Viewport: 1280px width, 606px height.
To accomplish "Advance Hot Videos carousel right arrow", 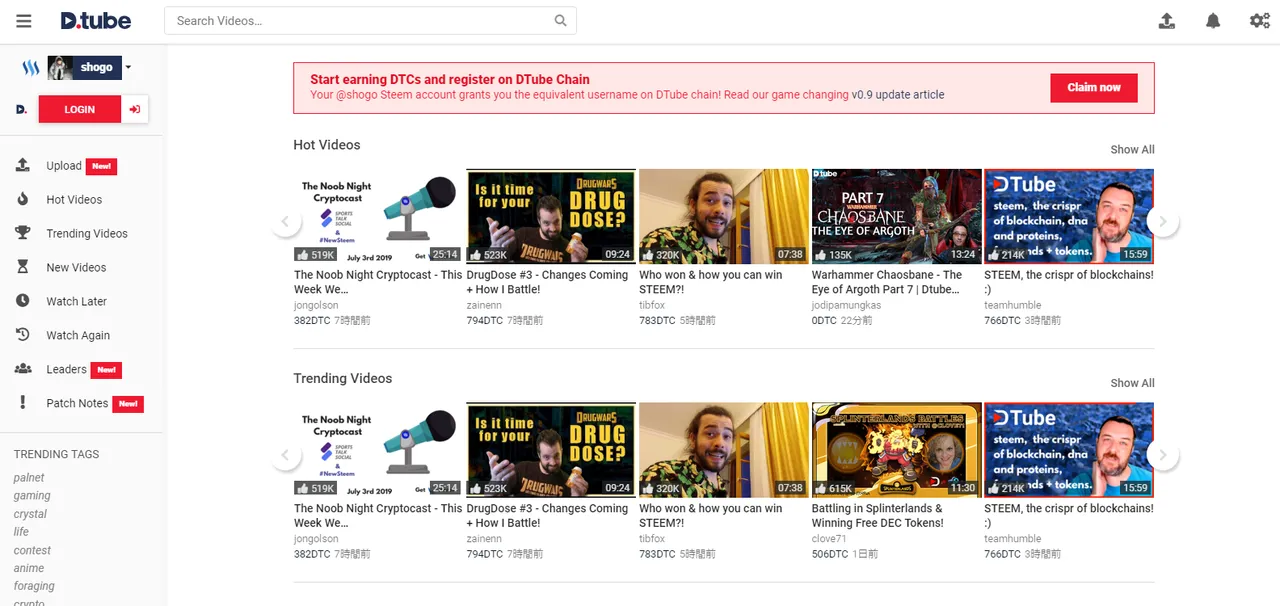I will tap(1162, 222).
